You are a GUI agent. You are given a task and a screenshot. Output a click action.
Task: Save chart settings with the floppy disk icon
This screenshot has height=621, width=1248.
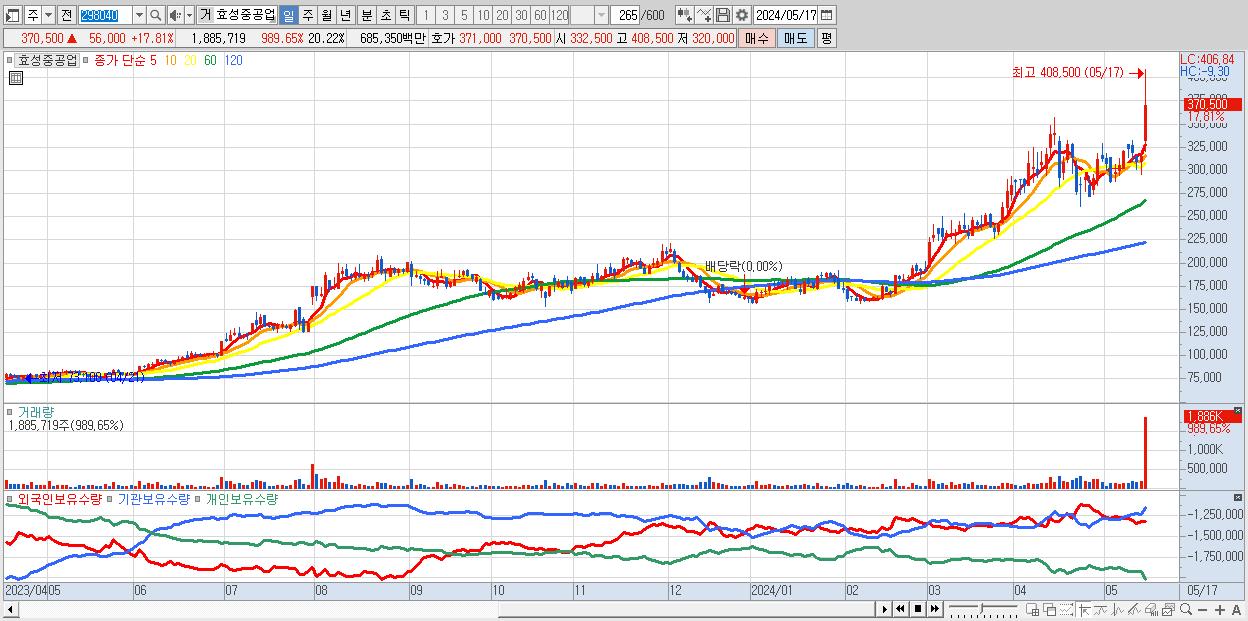[x=723, y=15]
